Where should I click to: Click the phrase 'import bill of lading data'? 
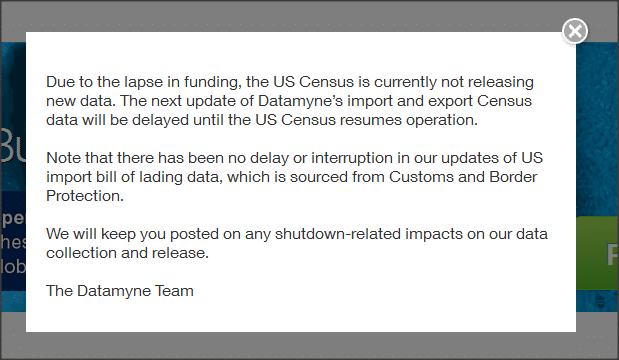tap(132, 177)
